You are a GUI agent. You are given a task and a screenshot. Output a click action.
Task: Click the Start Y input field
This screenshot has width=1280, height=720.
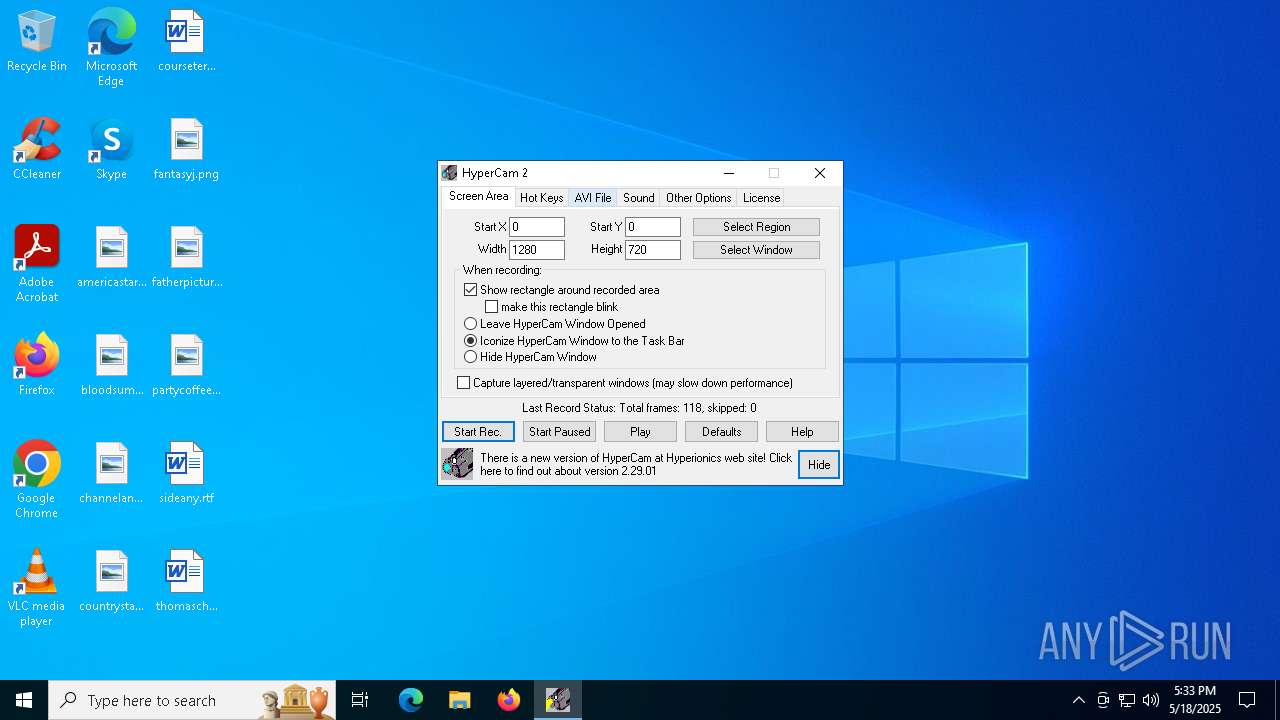(x=653, y=227)
